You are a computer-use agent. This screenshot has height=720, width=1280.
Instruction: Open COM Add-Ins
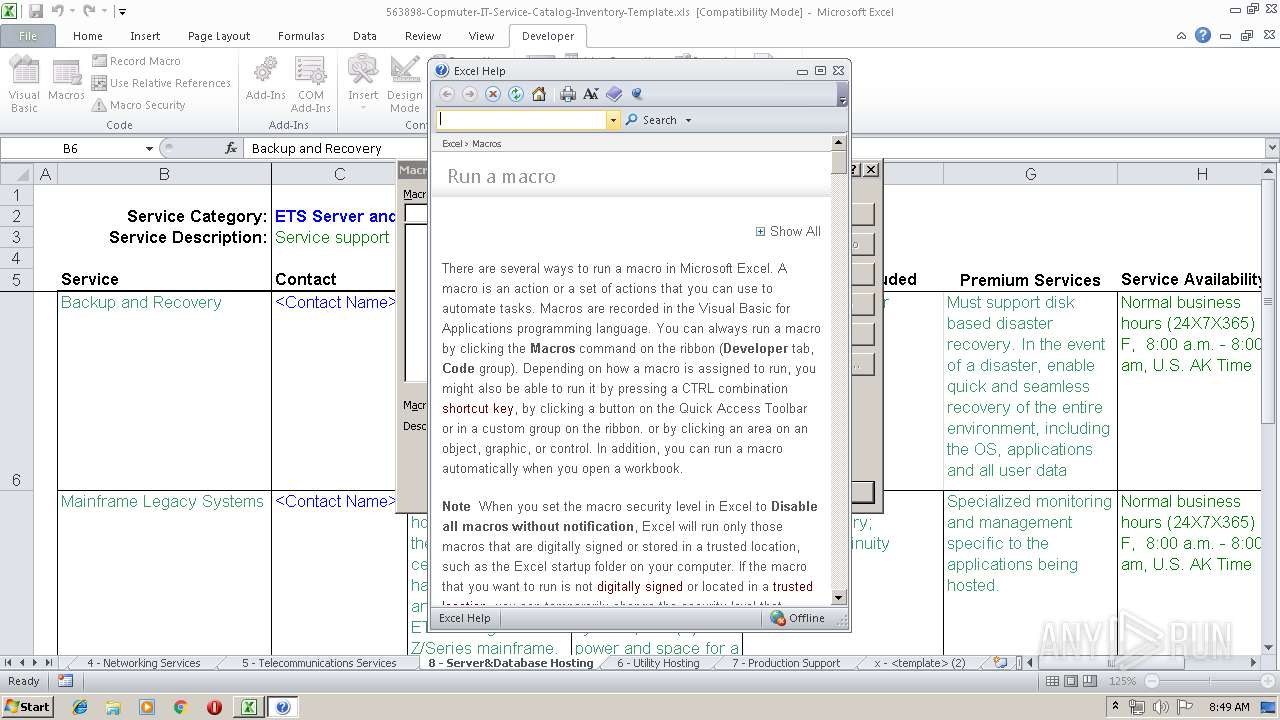[x=310, y=85]
